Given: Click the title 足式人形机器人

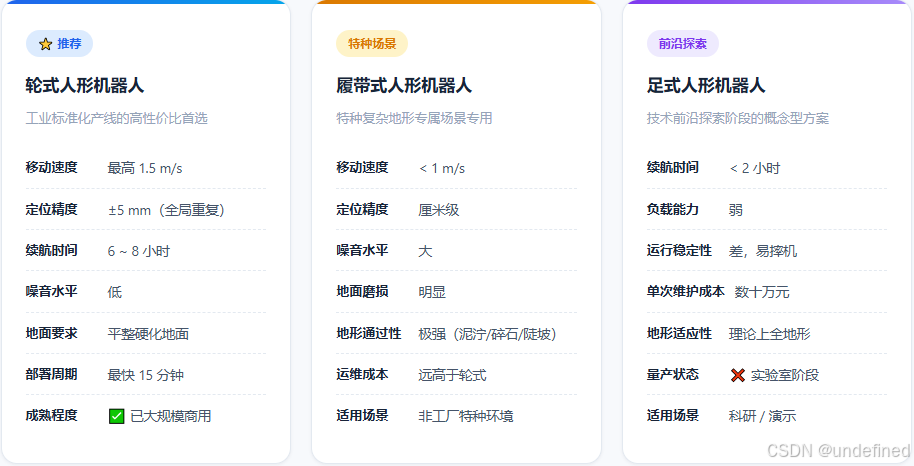Looking at the screenshot, I should click(706, 86).
